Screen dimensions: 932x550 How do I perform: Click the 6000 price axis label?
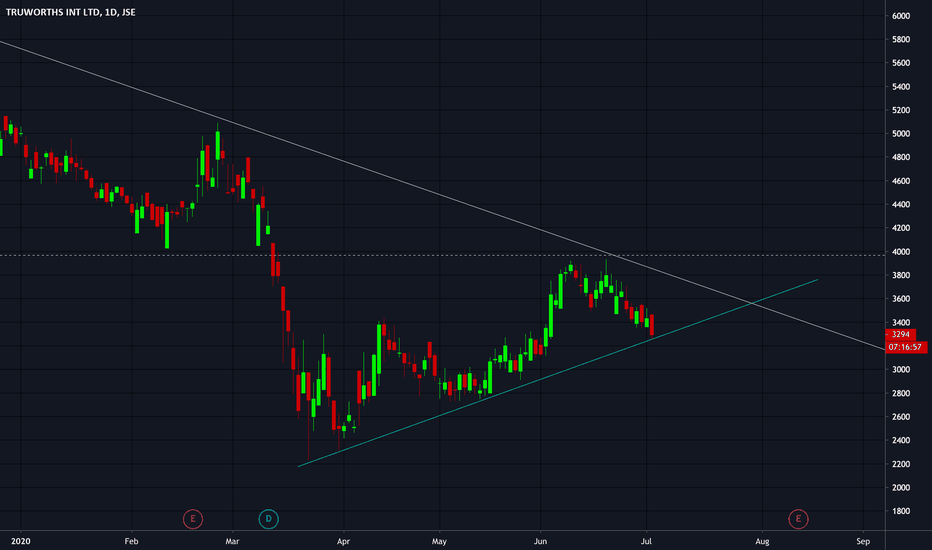(x=900, y=16)
